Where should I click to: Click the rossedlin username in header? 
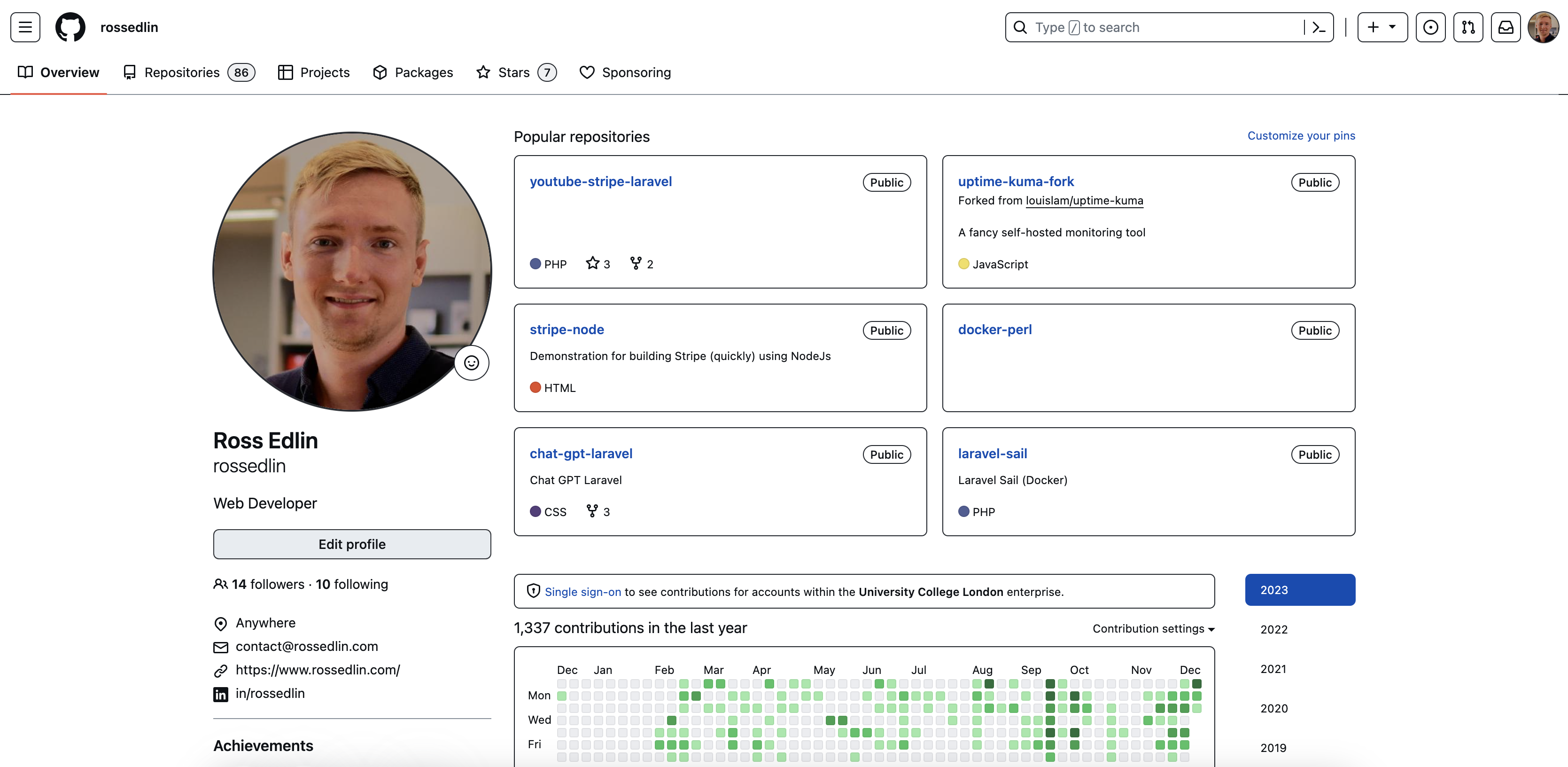coord(129,27)
